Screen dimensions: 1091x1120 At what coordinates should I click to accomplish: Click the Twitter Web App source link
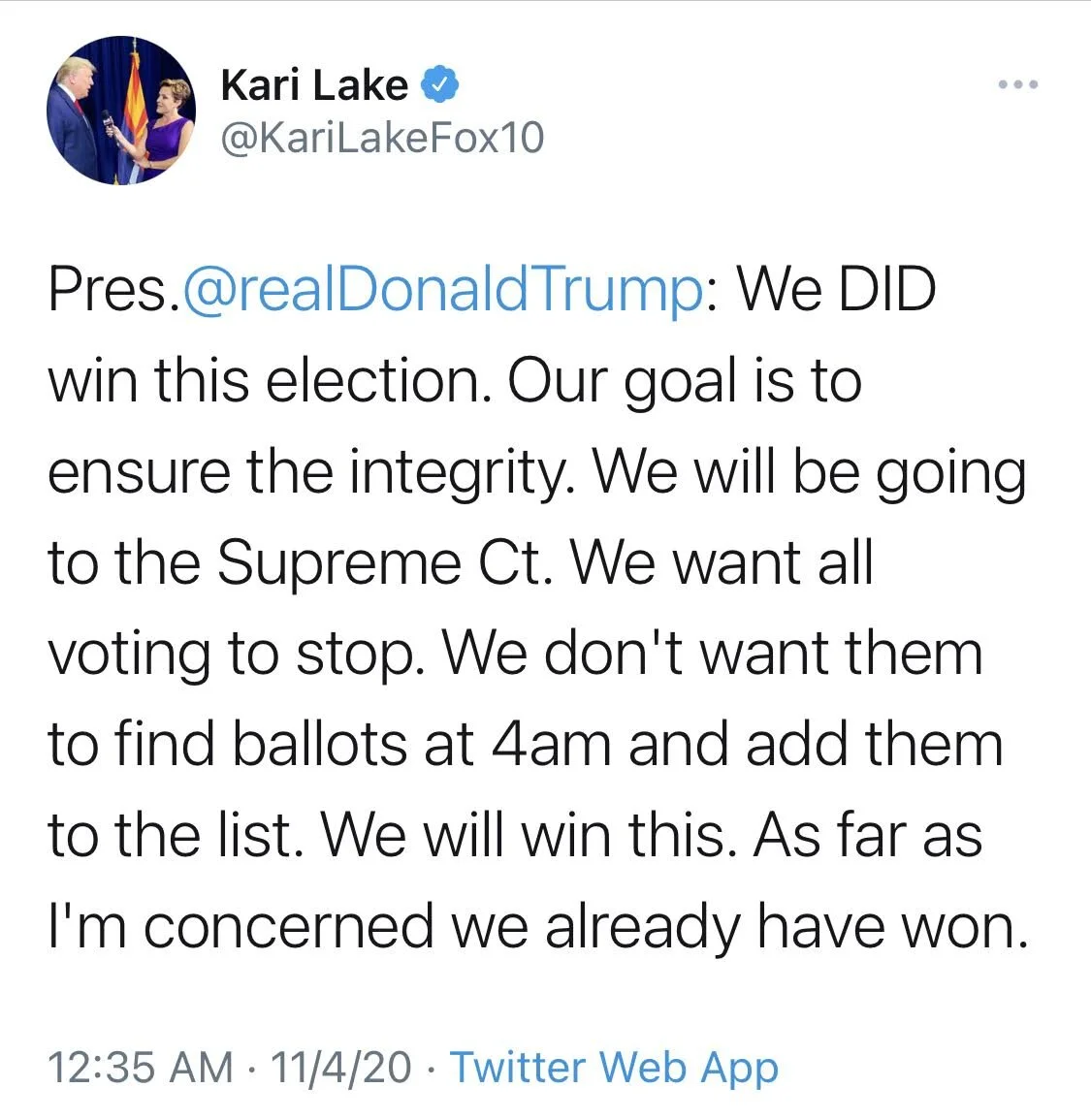(x=614, y=1067)
